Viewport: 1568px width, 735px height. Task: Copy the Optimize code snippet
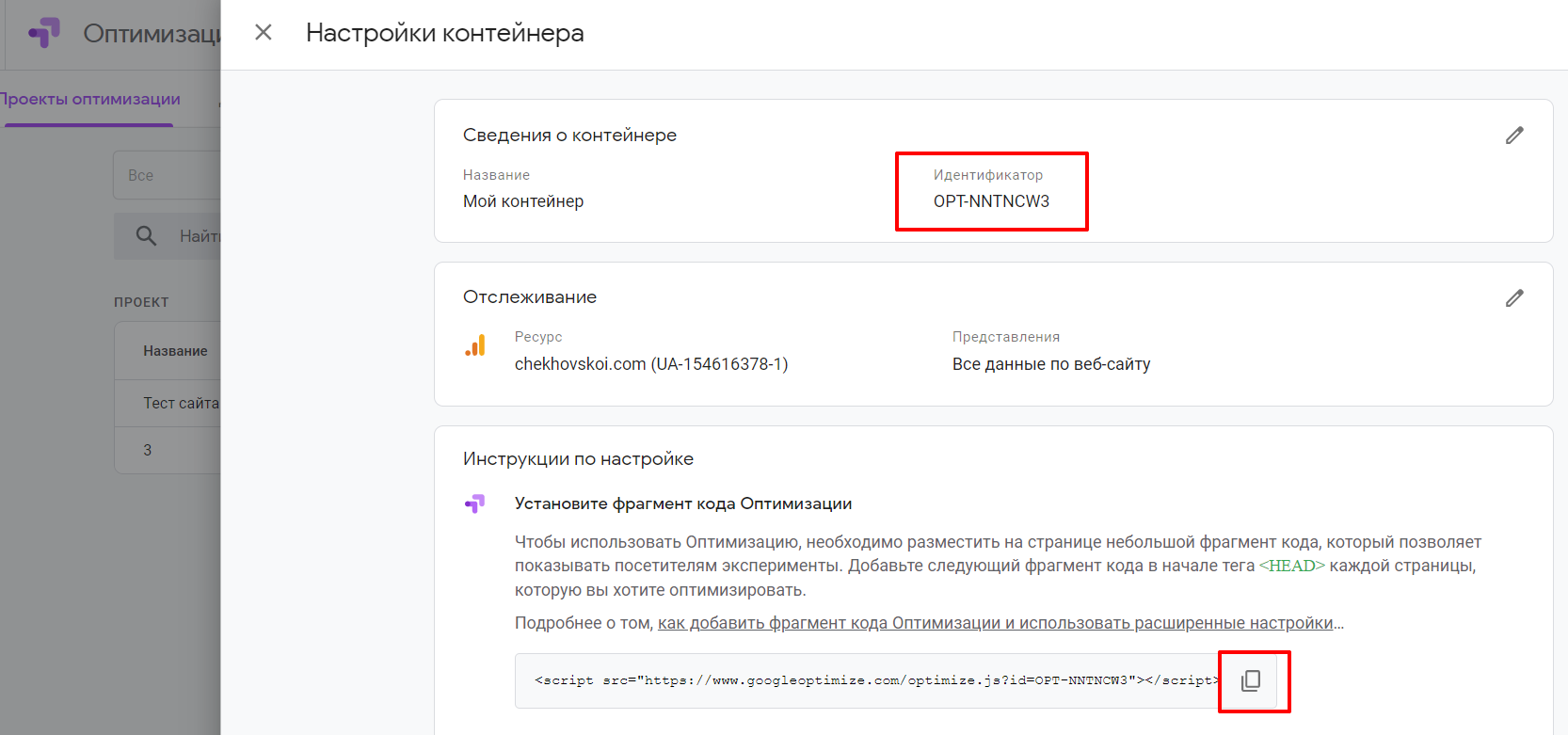click(x=1251, y=680)
